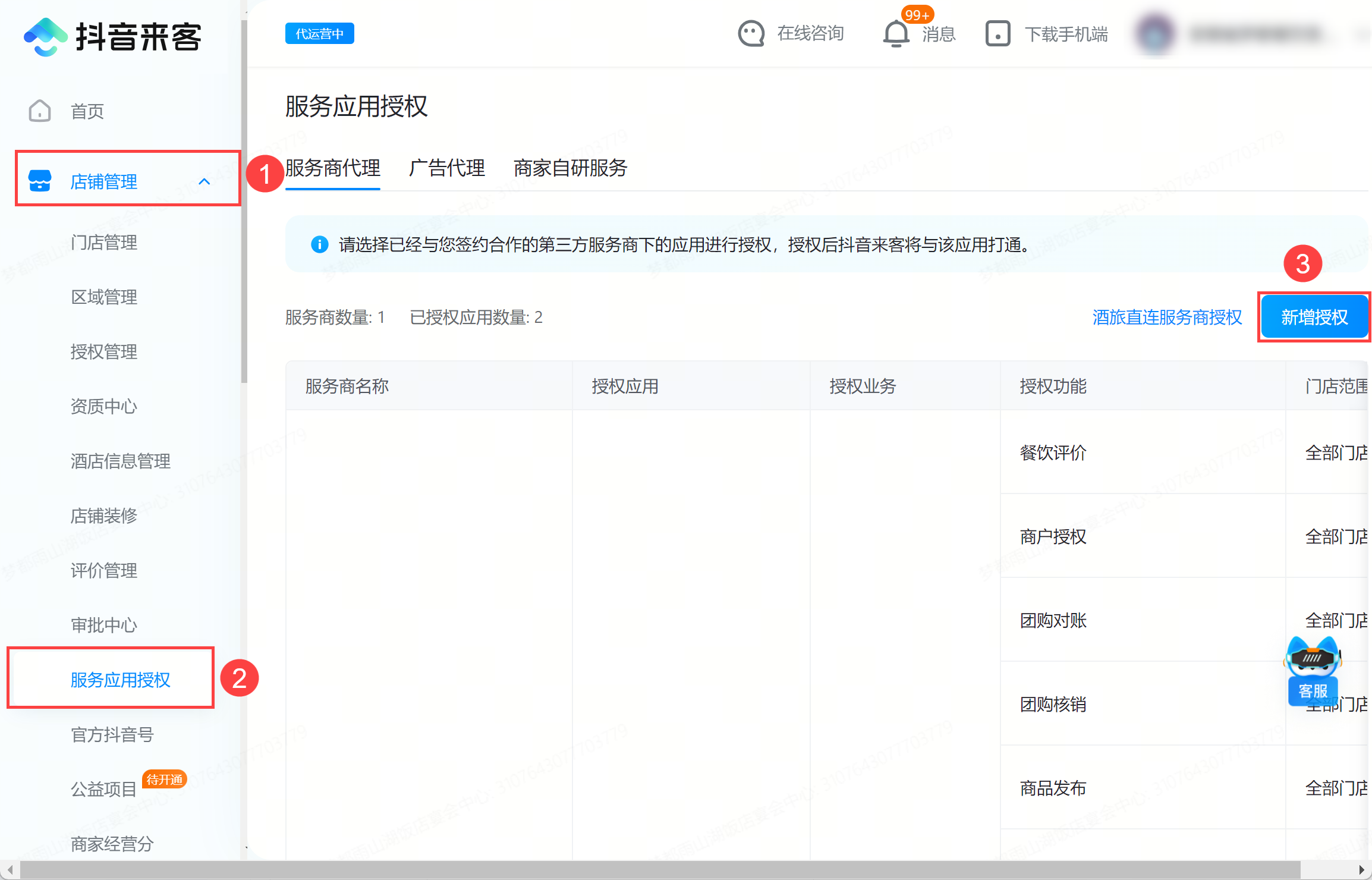1372x880 pixels.
Task: Switch to the 商家自研服务 tab
Action: 570,168
